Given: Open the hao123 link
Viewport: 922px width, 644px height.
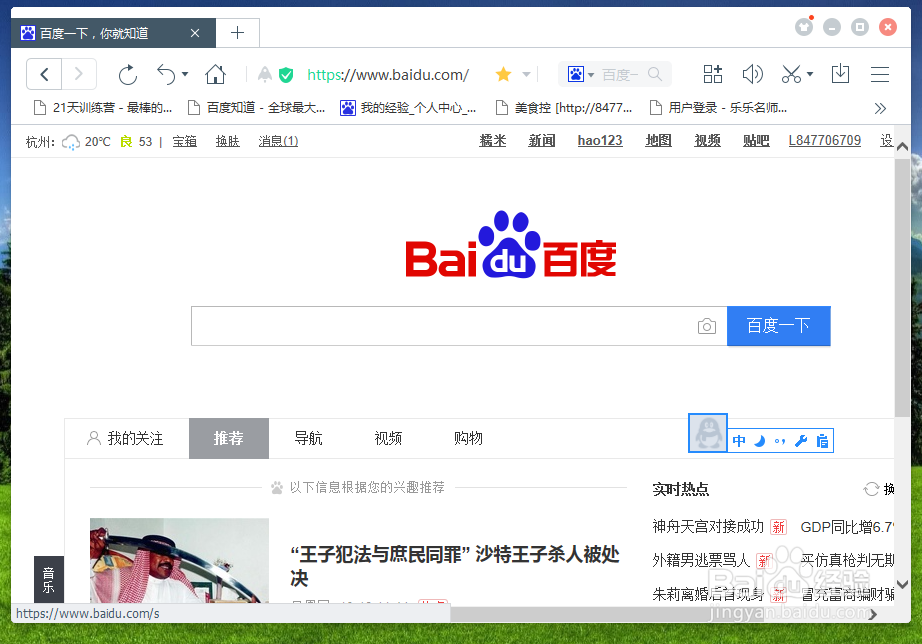Looking at the screenshot, I should 600,141.
